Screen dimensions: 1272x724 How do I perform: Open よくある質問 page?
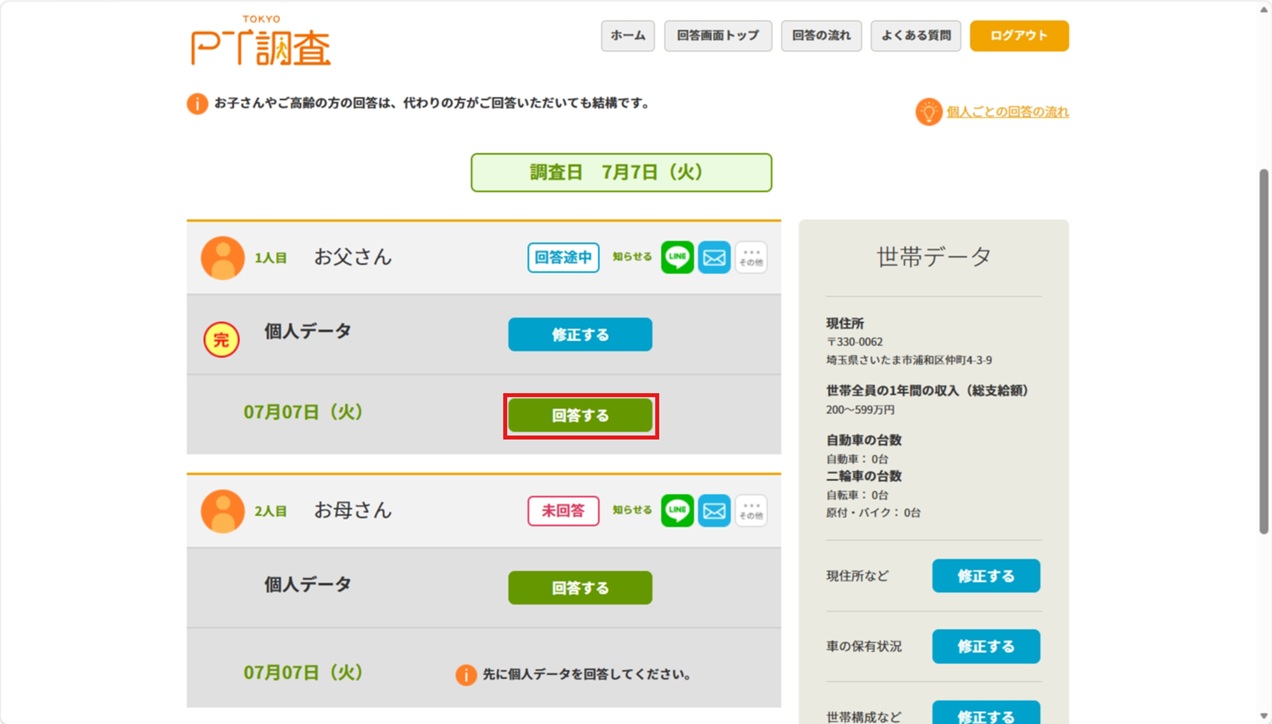[x=916, y=36]
